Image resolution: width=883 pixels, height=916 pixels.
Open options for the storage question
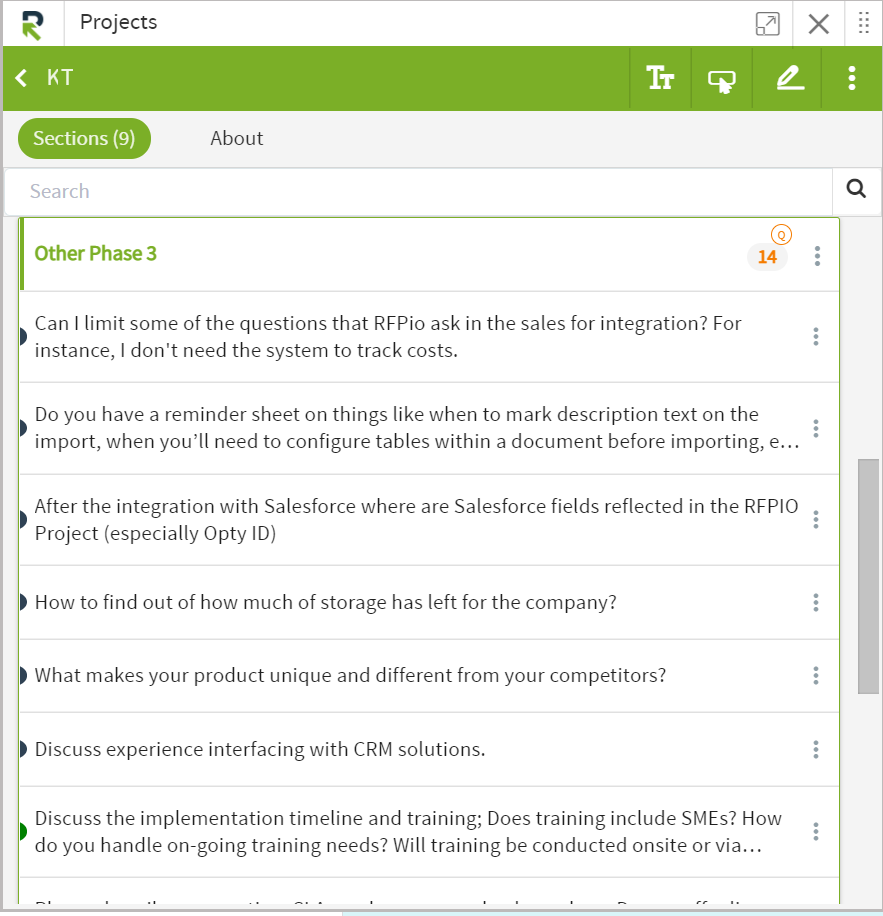[816, 602]
